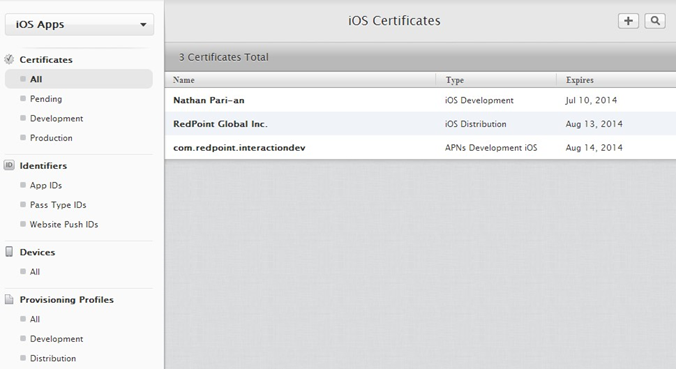676x369 pixels.
Task: Open Pass Type IDs
Action: (x=58, y=205)
